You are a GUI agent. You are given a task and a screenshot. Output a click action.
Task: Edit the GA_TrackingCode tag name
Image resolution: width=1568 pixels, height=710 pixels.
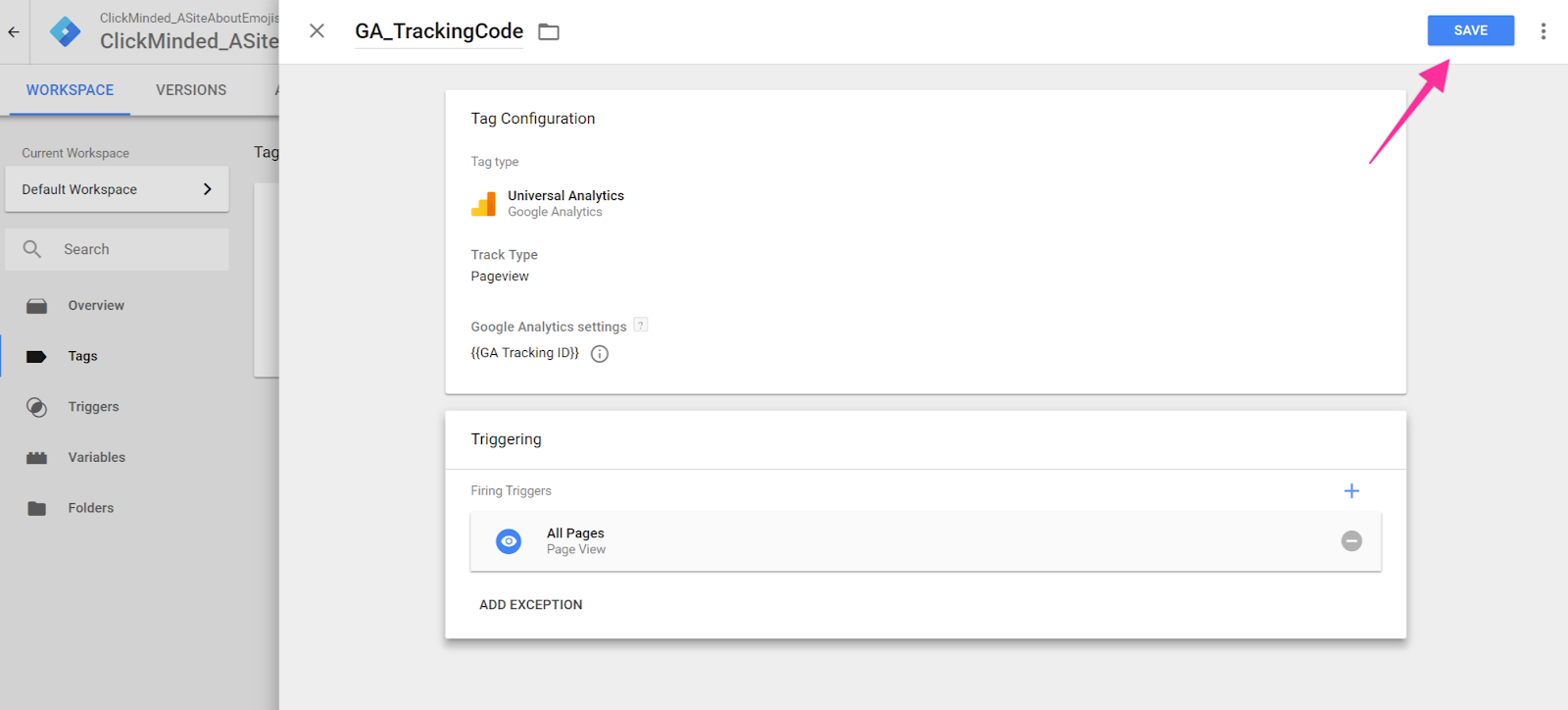click(x=439, y=31)
